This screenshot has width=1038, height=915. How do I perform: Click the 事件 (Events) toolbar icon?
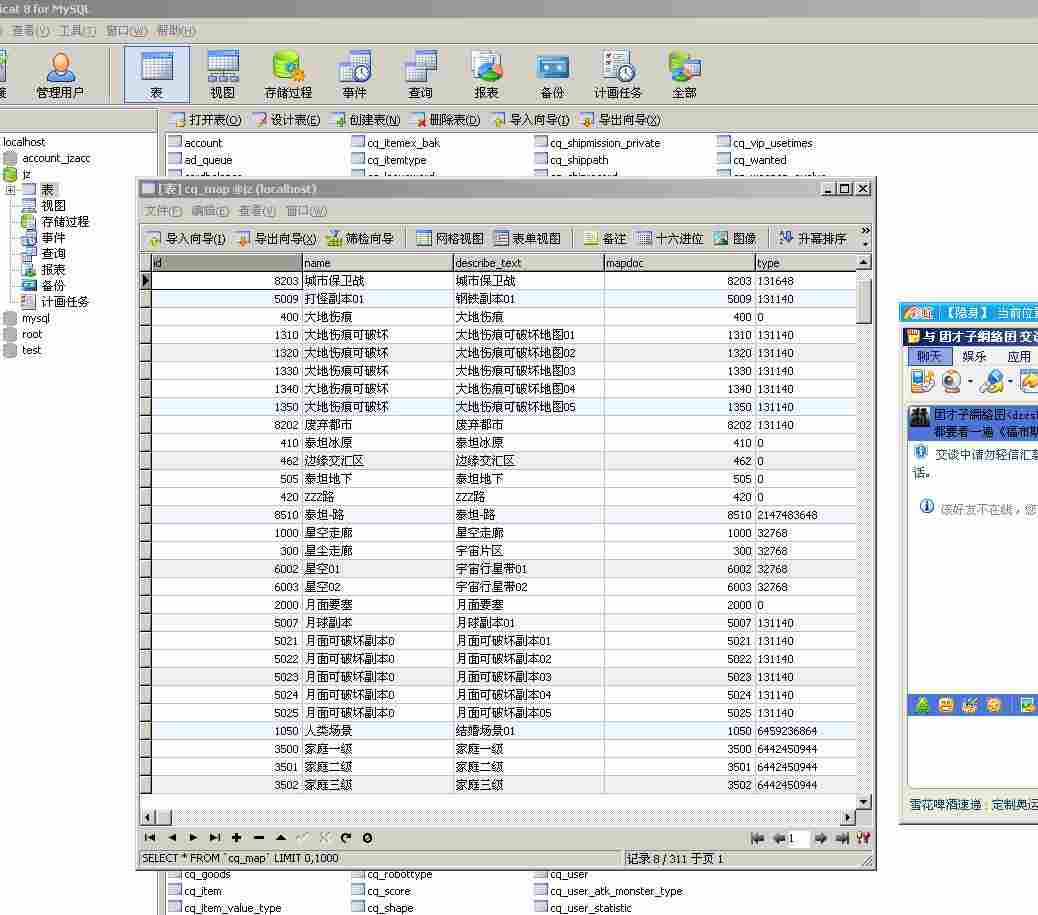point(354,75)
